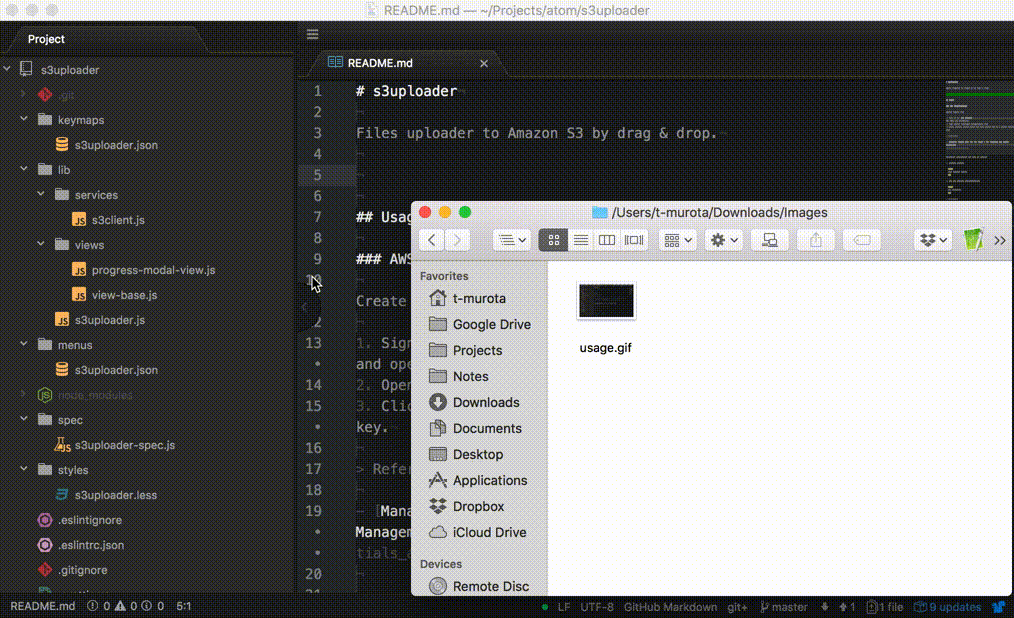Open .gitignore file
This screenshot has width=1014, height=618.
(82, 570)
